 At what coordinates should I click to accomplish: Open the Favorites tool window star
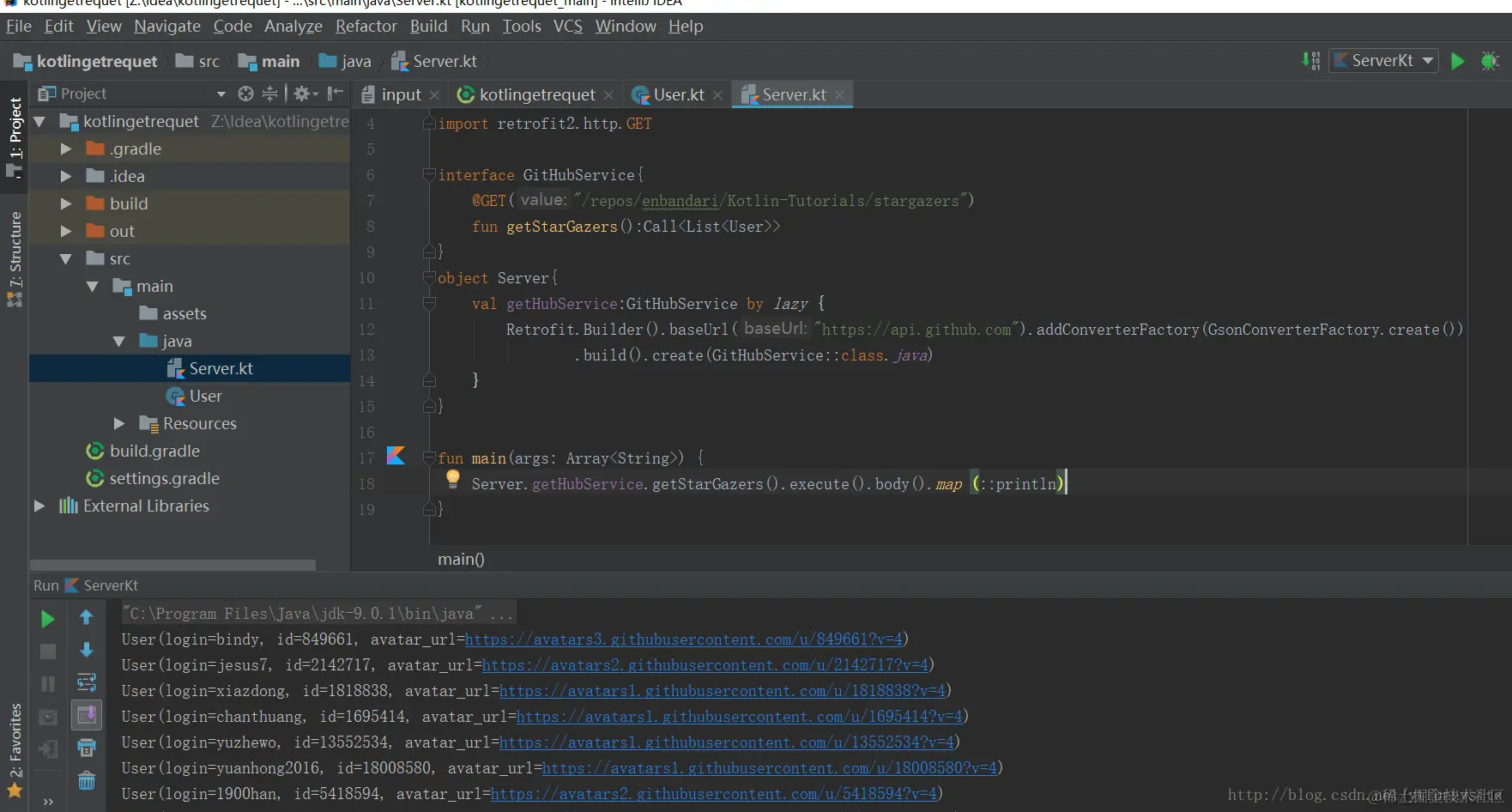[15, 791]
